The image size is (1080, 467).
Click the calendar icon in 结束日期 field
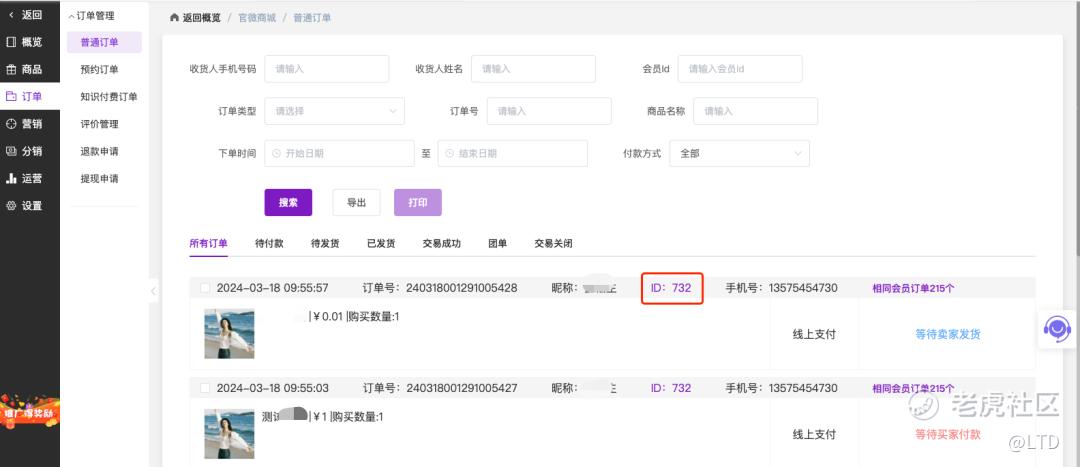tap(450, 154)
